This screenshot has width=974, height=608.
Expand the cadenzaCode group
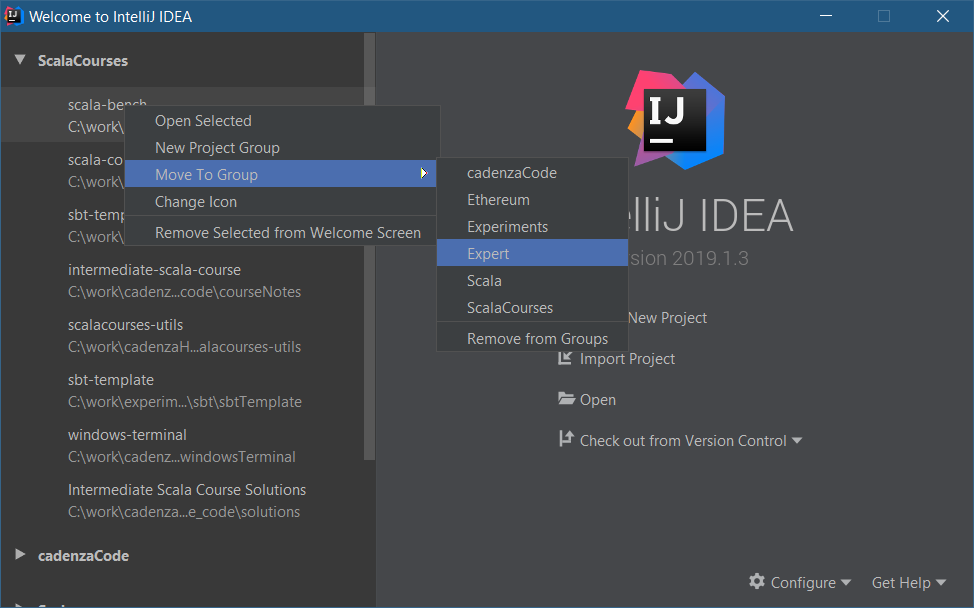coord(20,555)
